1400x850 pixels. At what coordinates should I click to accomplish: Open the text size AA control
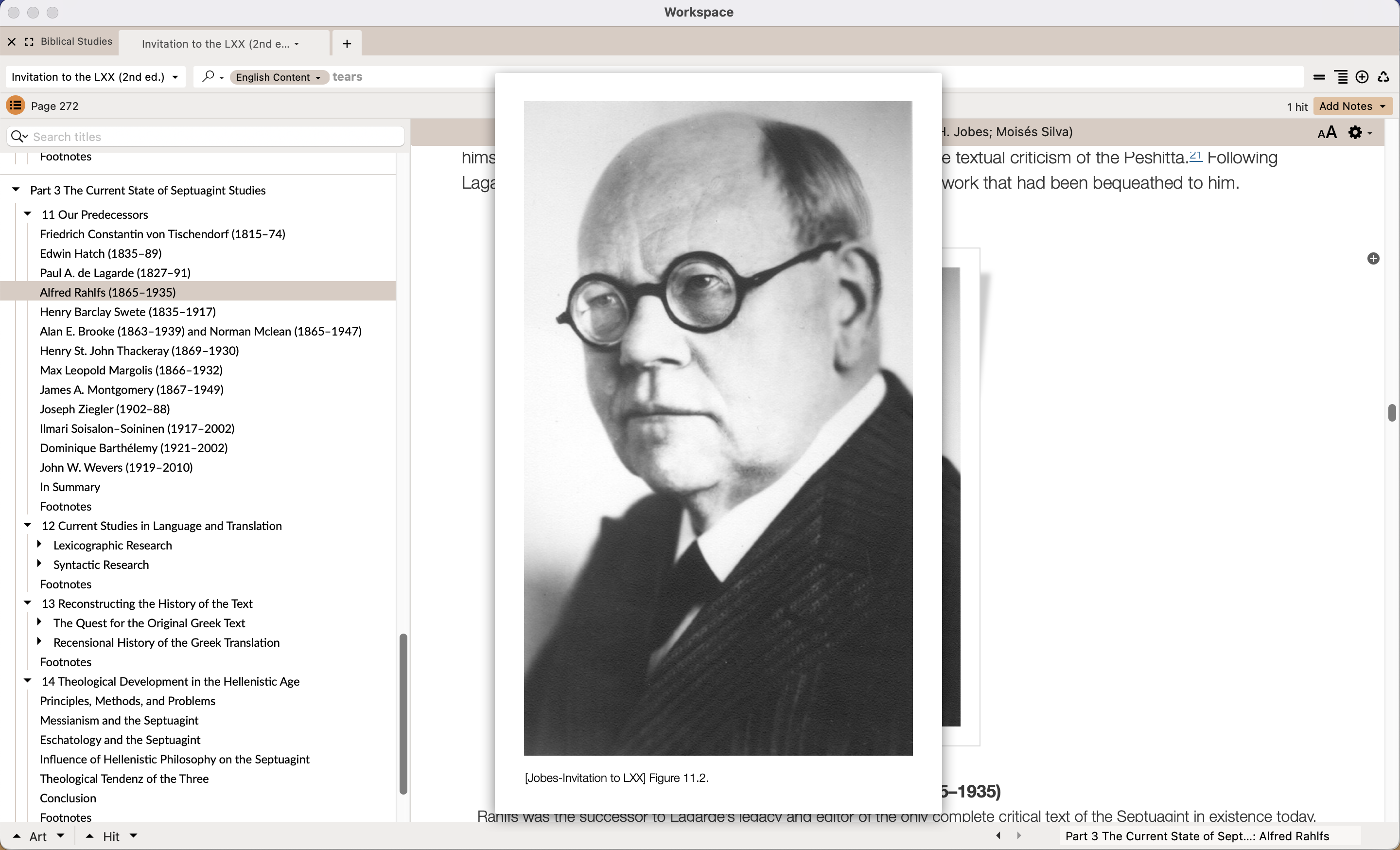click(1327, 133)
